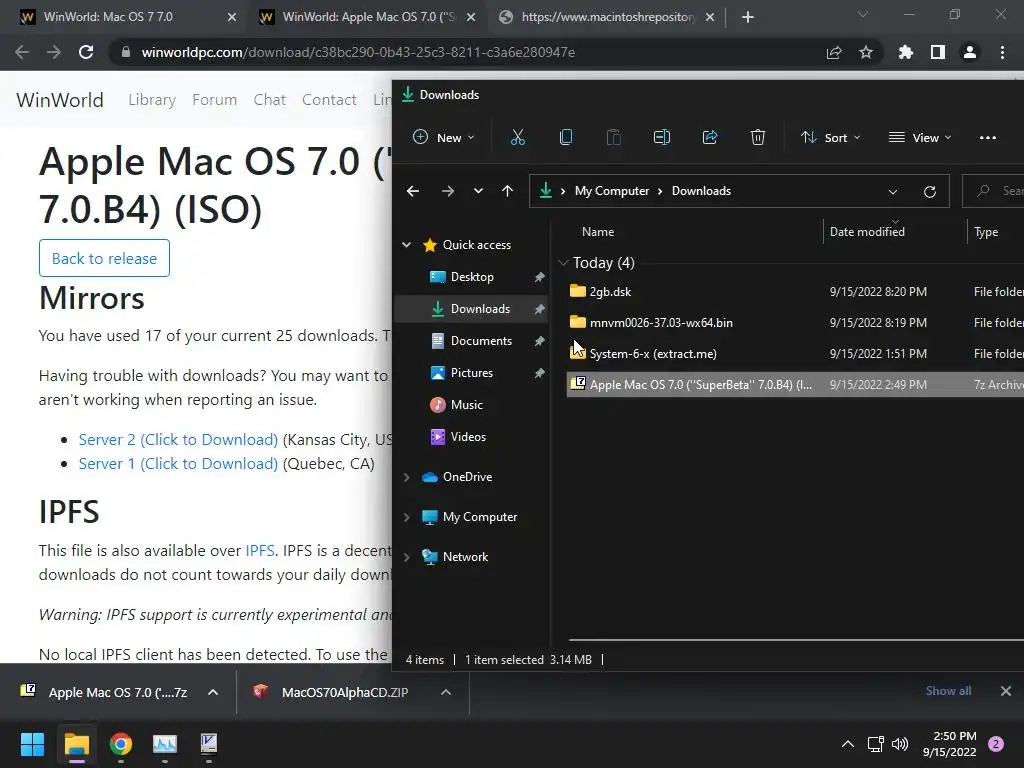The image size is (1024, 768).
Task: Follow the IPFS hyperlink
Action: (x=260, y=551)
